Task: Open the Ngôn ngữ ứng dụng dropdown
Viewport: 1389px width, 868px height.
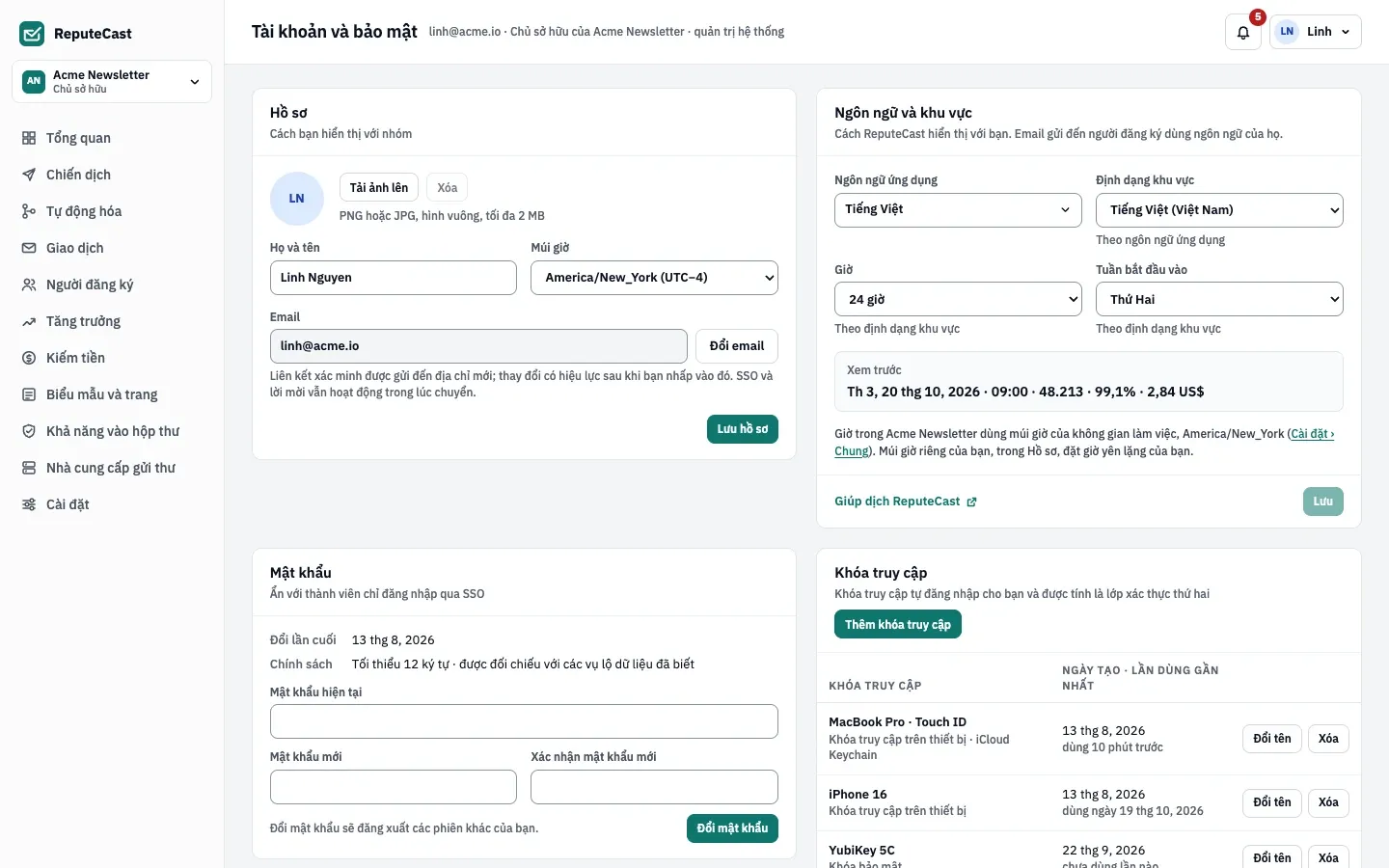Action: (x=958, y=210)
